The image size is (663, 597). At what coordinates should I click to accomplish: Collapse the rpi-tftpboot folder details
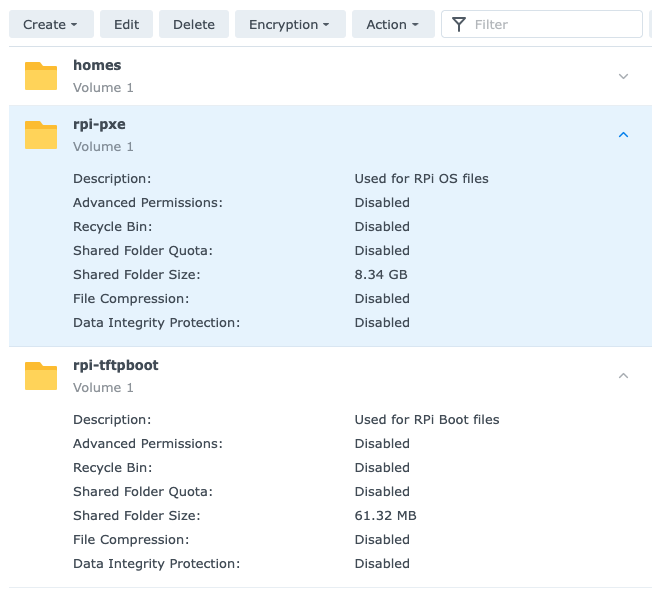(623, 376)
